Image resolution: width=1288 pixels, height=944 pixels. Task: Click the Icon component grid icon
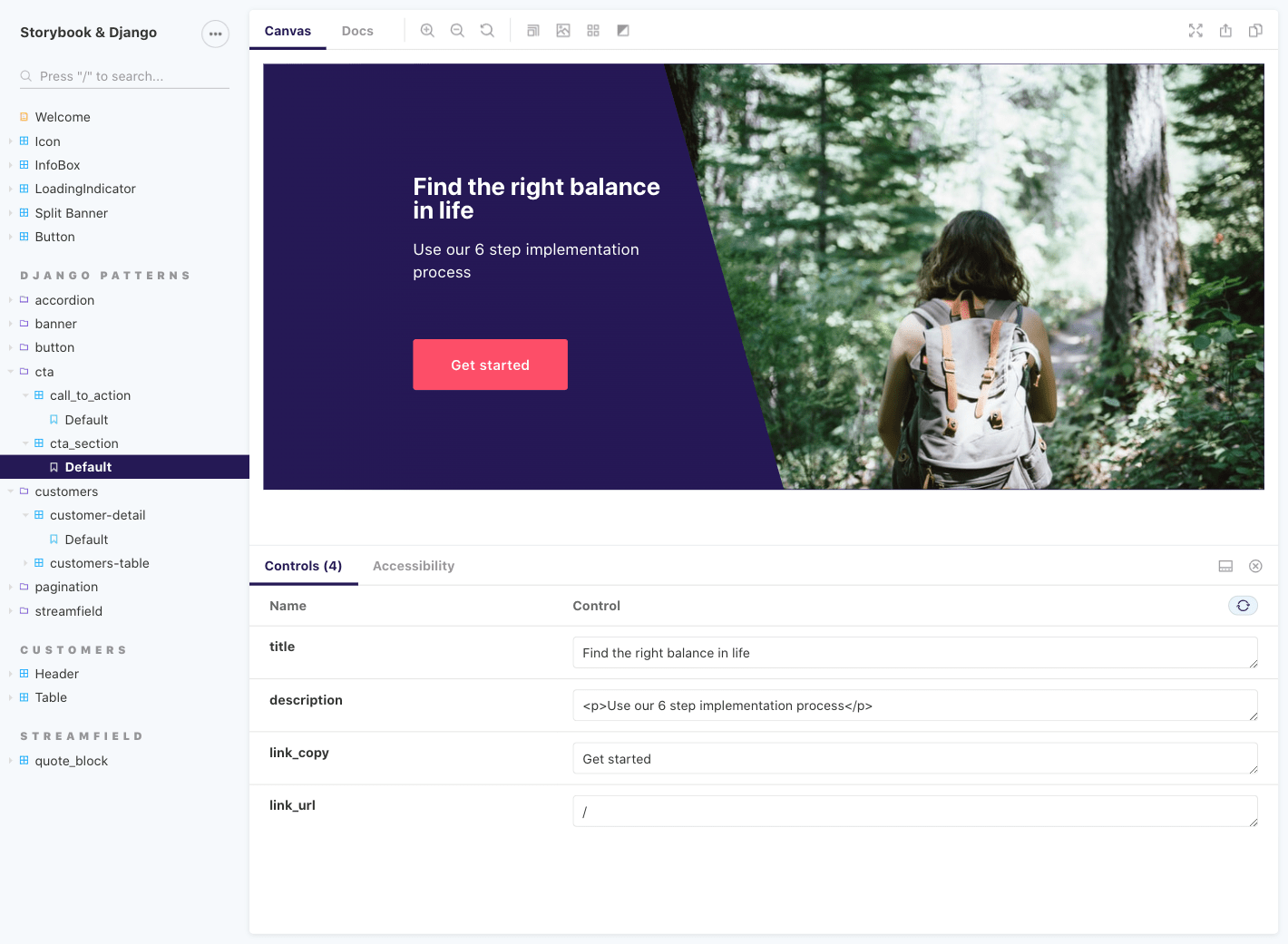tap(24, 141)
